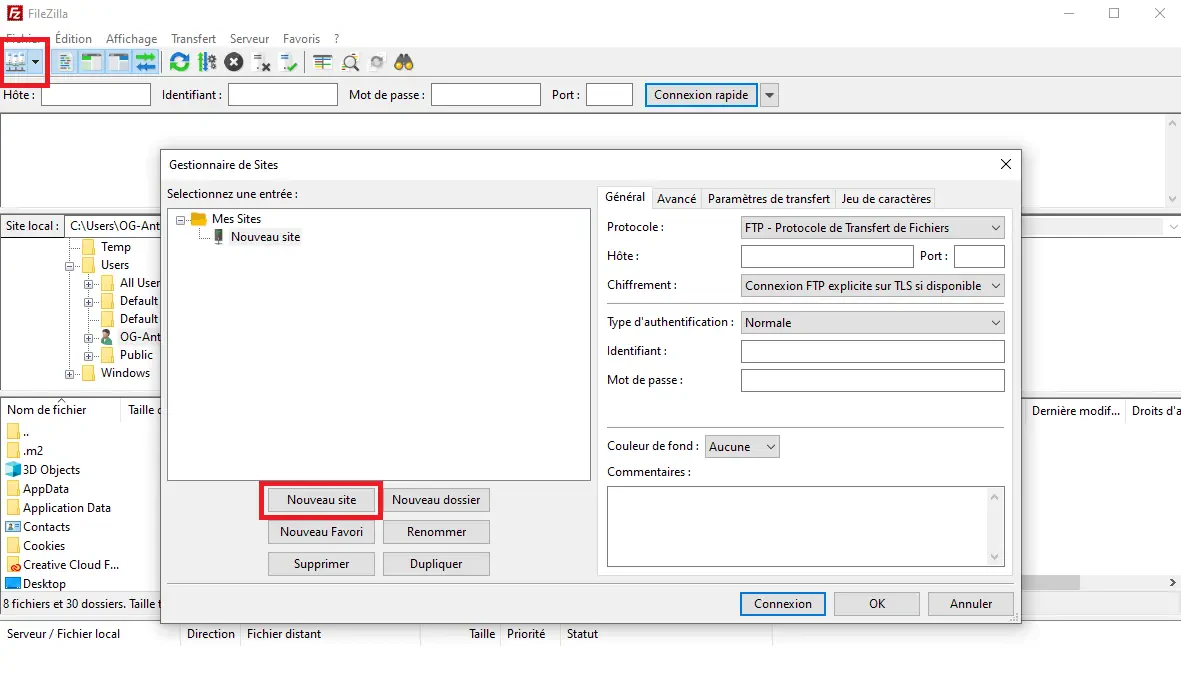The height and width of the screenshot is (677, 1181).
Task: Click inside the Hôte input field
Action: [827, 256]
